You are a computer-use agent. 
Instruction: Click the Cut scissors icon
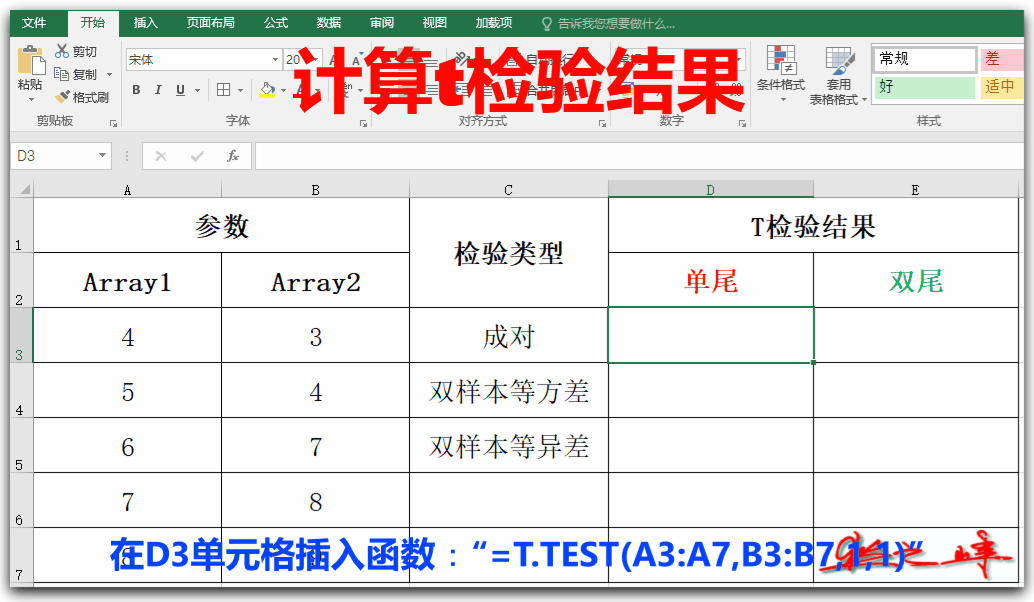62,51
